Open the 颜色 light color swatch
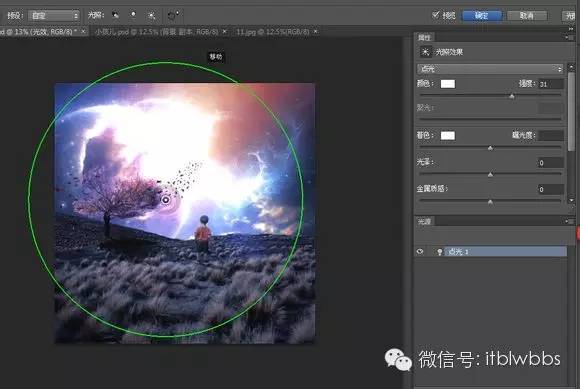Viewport: 580px width, 389px height. tap(448, 84)
